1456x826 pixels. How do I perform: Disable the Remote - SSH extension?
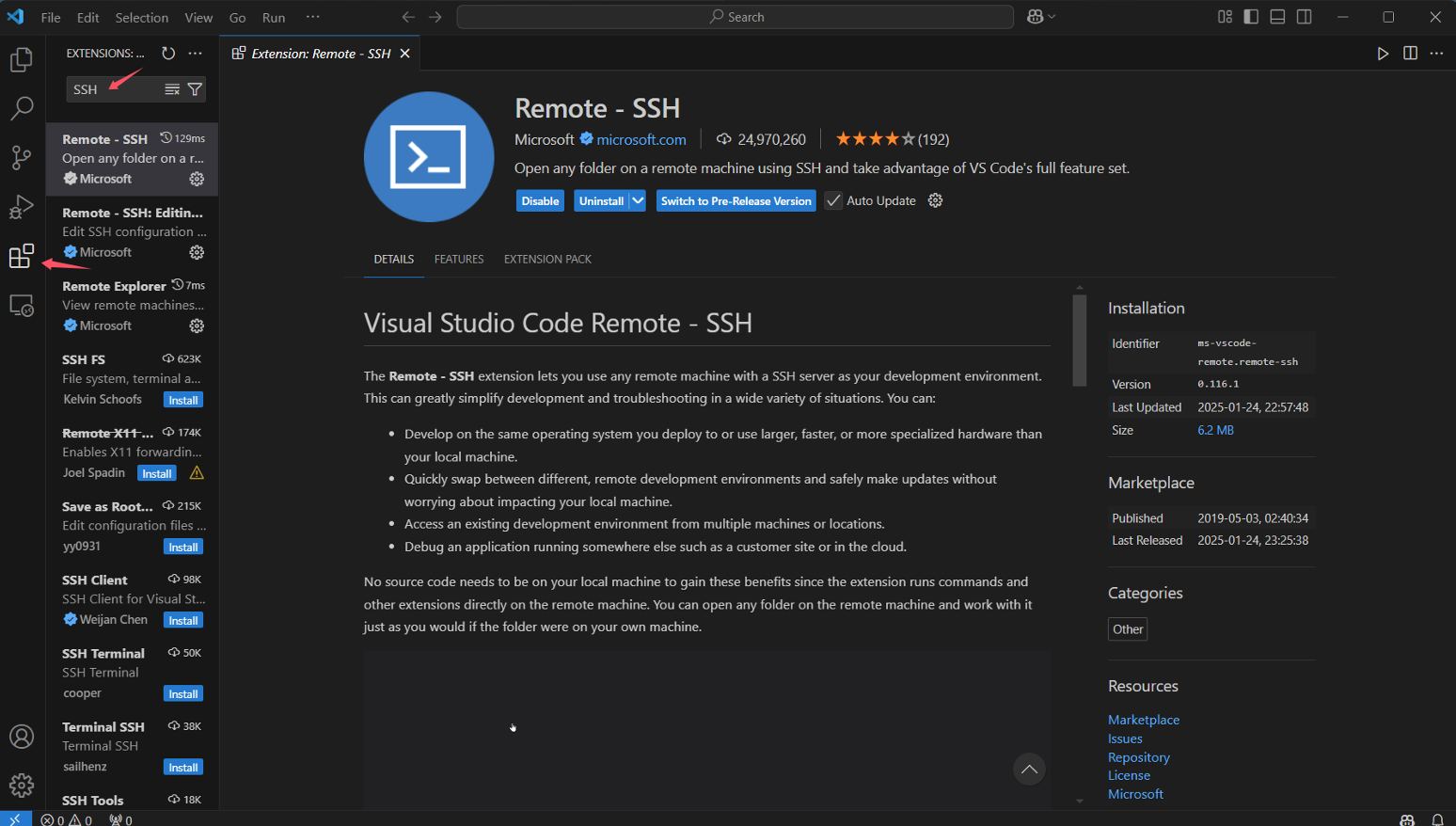540,200
